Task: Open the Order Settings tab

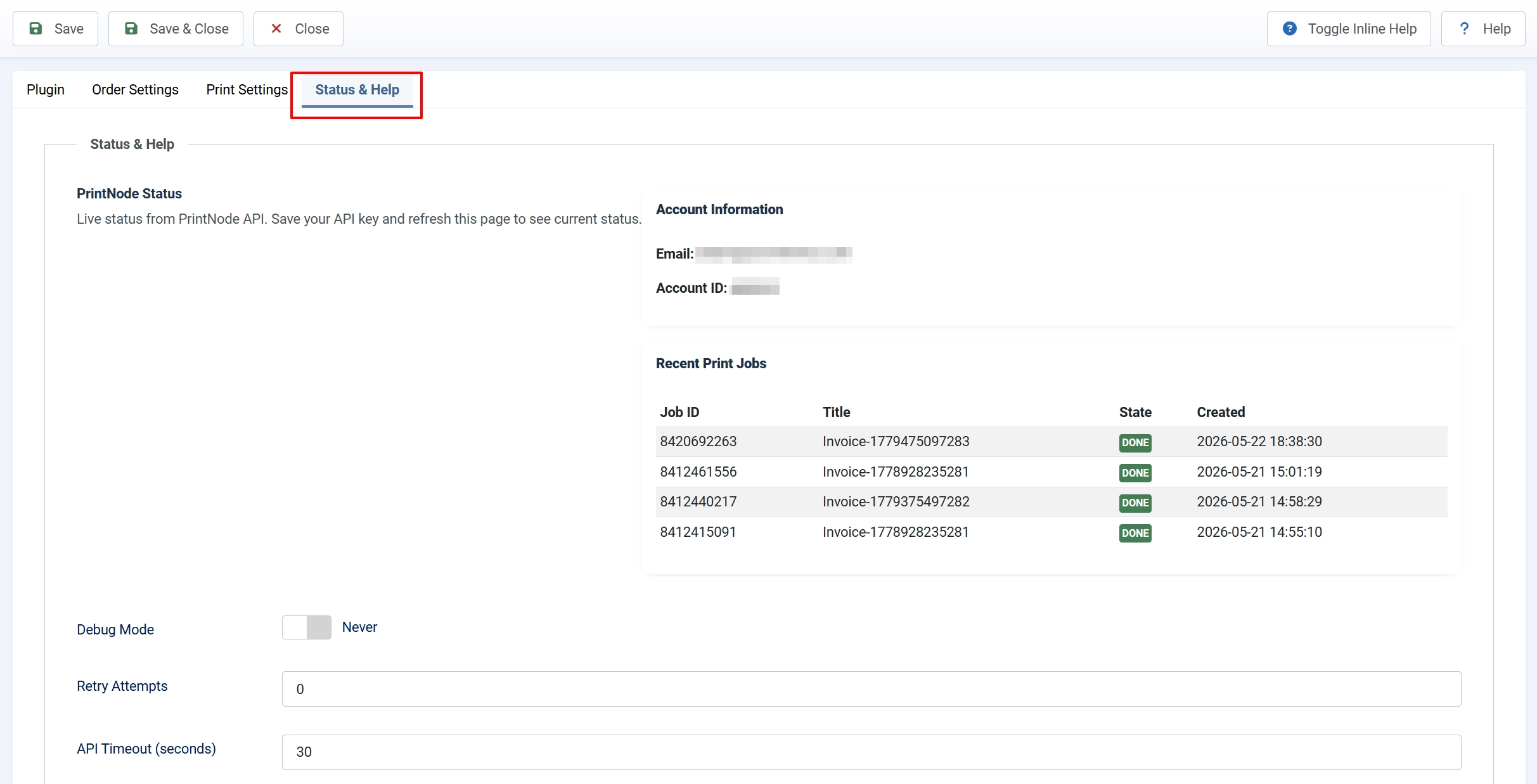Action: click(135, 89)
